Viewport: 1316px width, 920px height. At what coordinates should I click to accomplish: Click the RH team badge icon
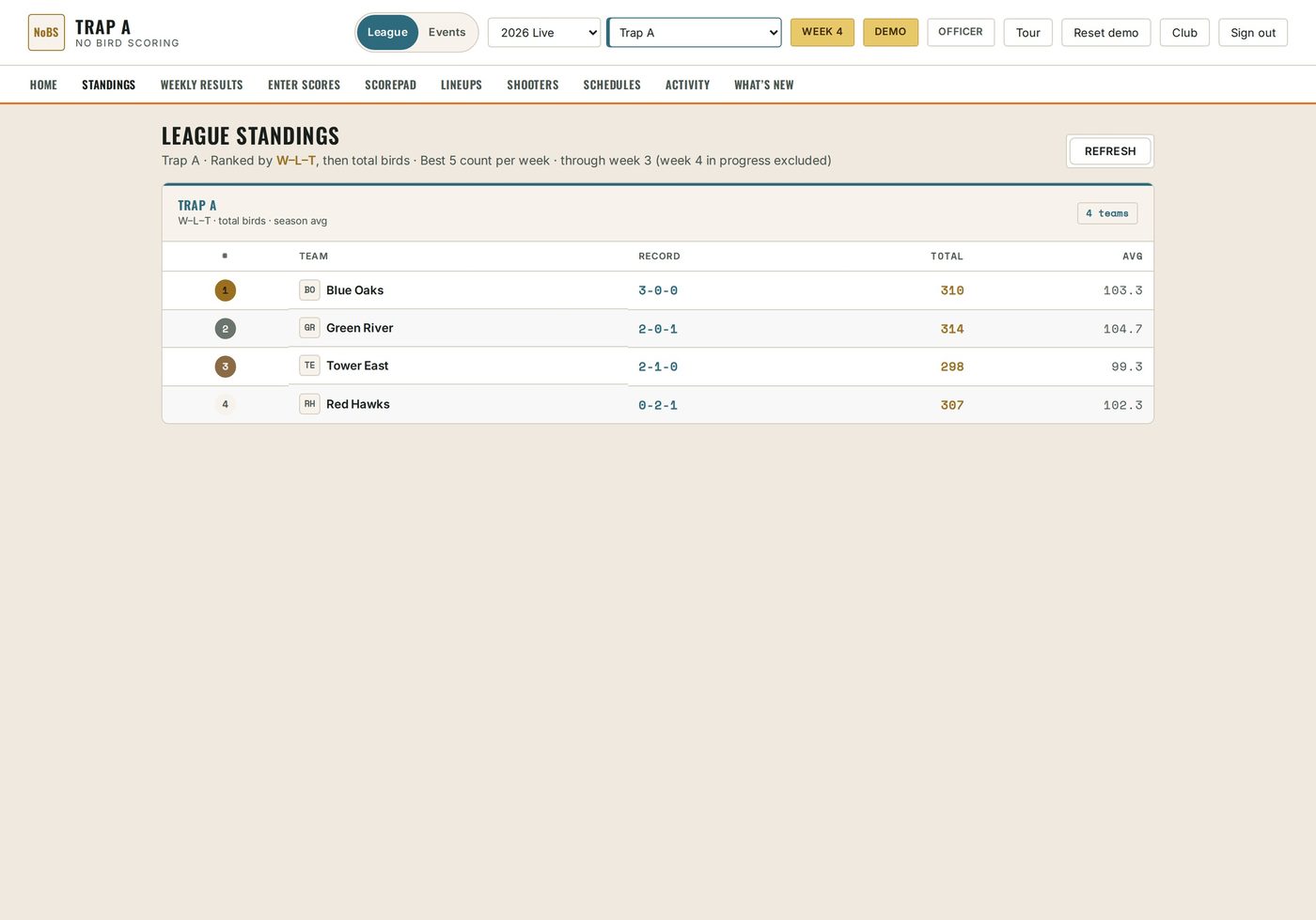click(x=309, y=404)
